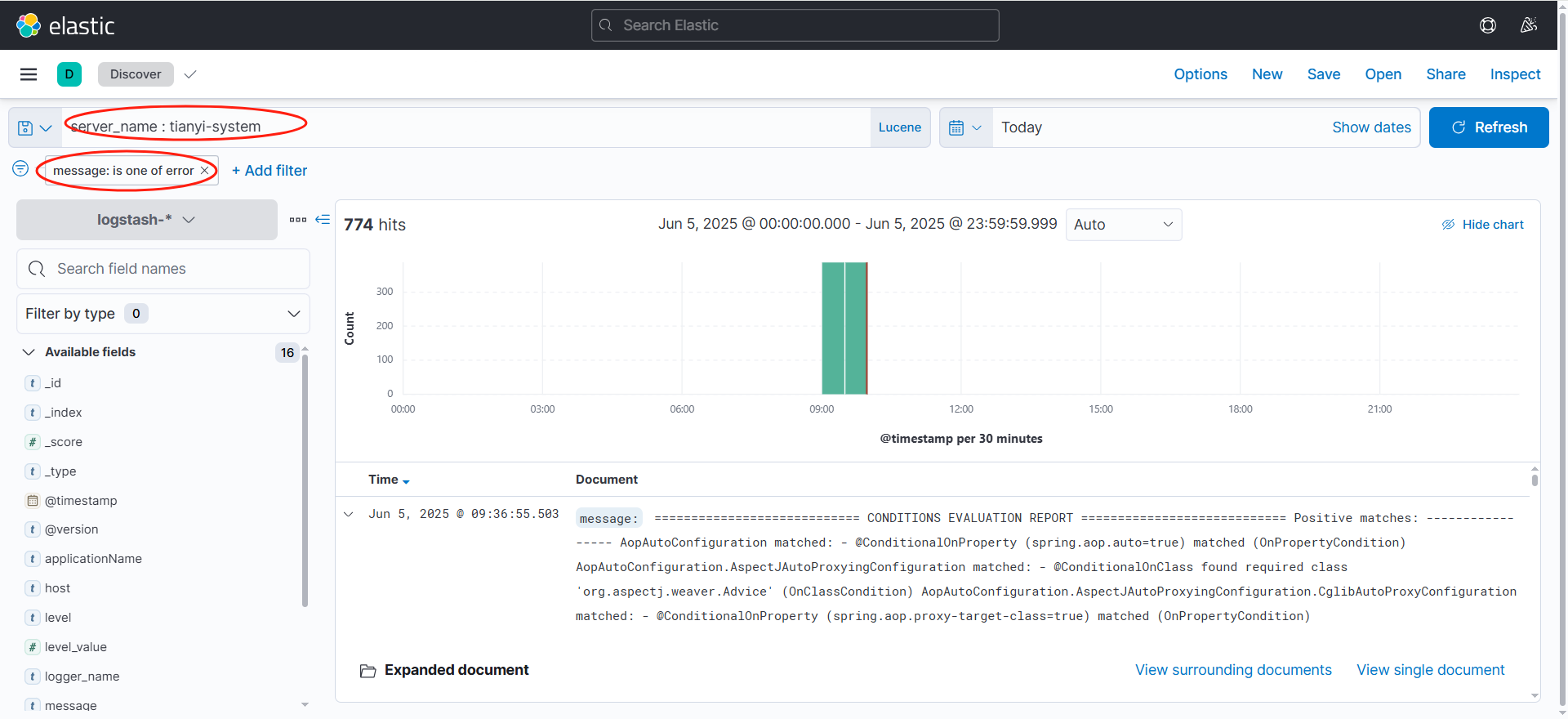Screen dimensions: 1568x719
Task: Click the 09:00 histogram bar
Action: (833, 328)
